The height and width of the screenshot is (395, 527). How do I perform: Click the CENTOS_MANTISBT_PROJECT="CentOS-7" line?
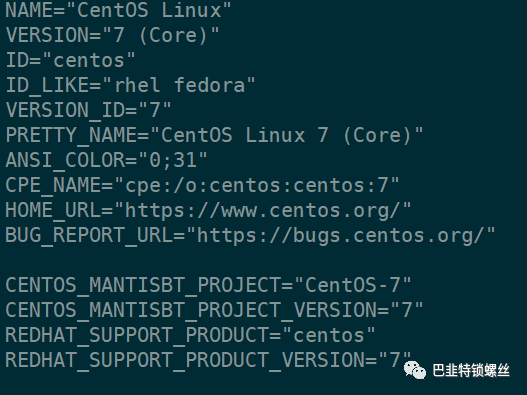208,286
